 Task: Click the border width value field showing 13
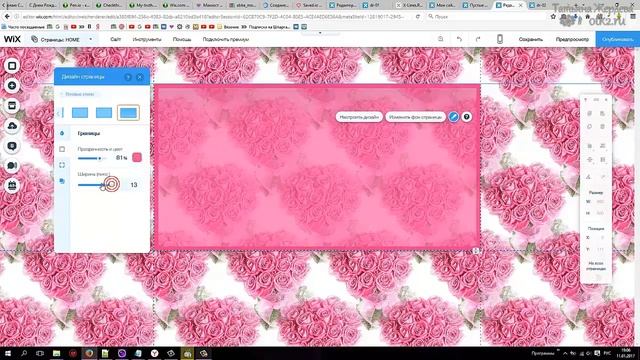click(x=133, y=185)
